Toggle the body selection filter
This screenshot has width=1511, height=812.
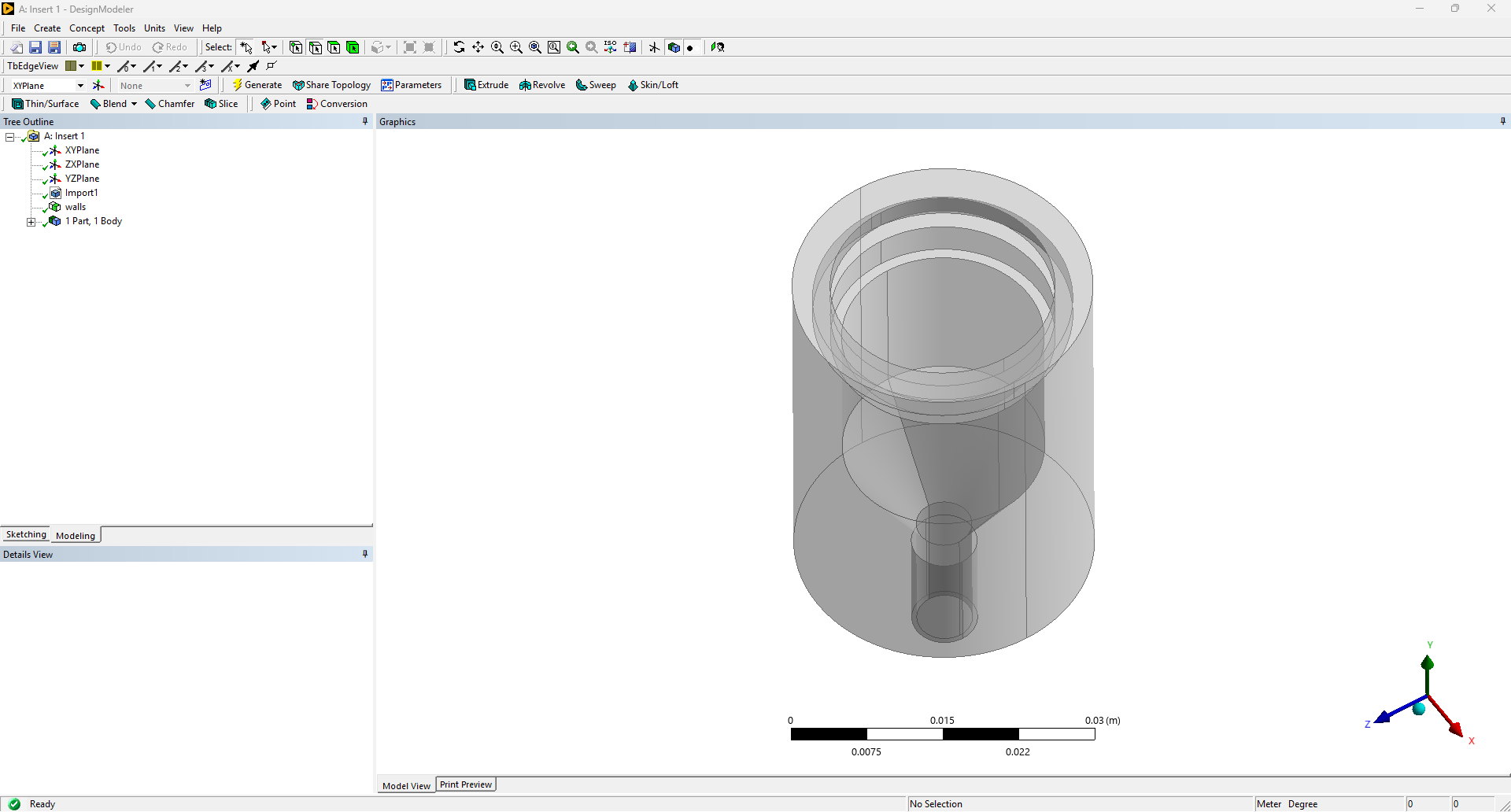point(353,47)
